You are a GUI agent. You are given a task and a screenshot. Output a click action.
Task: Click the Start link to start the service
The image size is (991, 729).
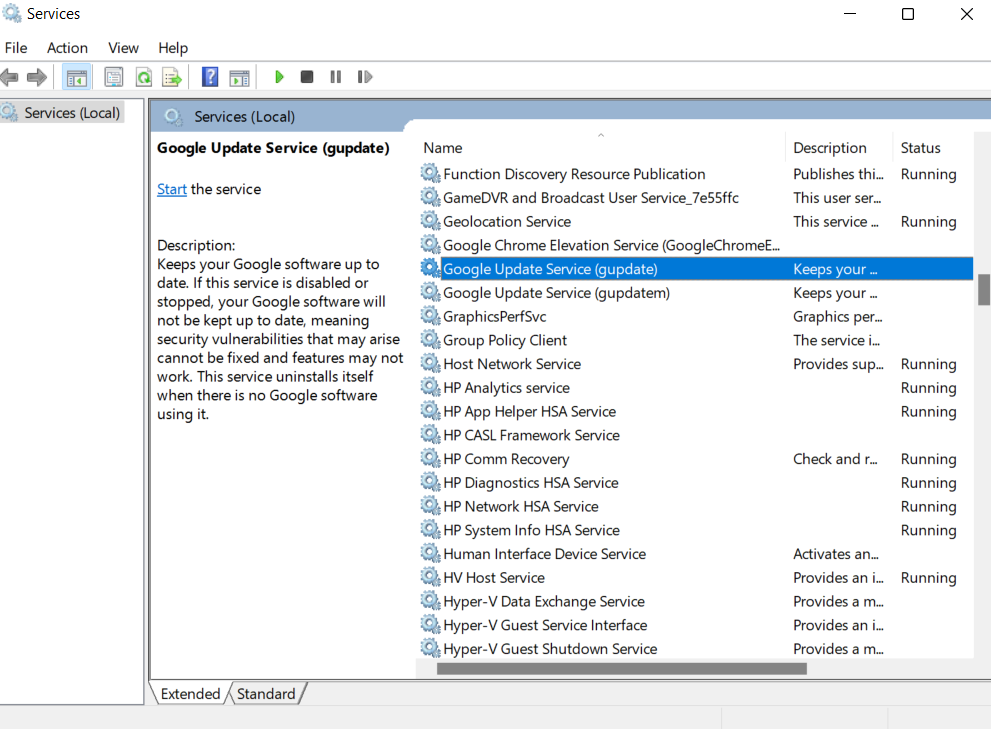click(172, 189)
